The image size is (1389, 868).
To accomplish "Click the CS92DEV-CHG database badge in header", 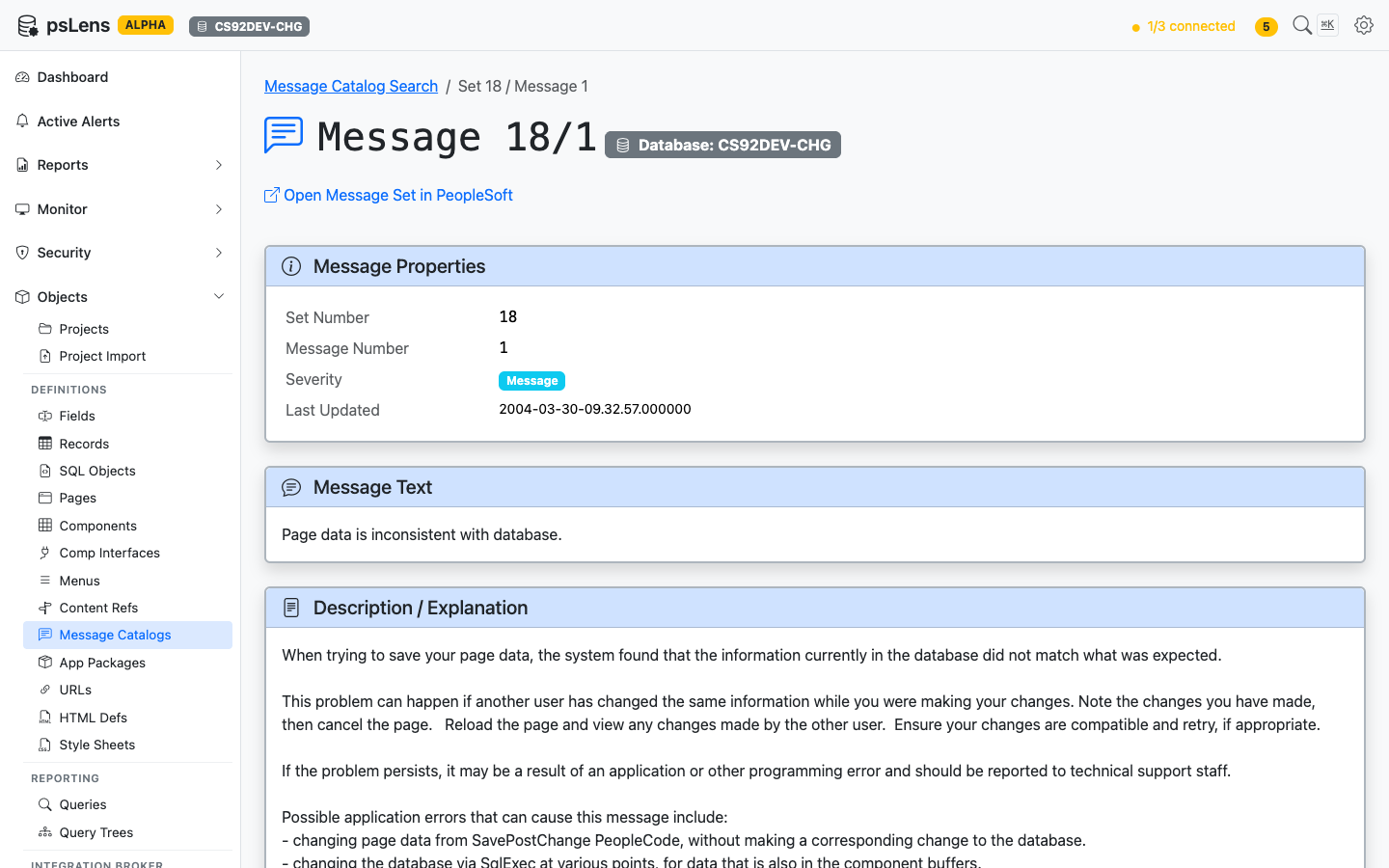I will [x=249, y=26].
